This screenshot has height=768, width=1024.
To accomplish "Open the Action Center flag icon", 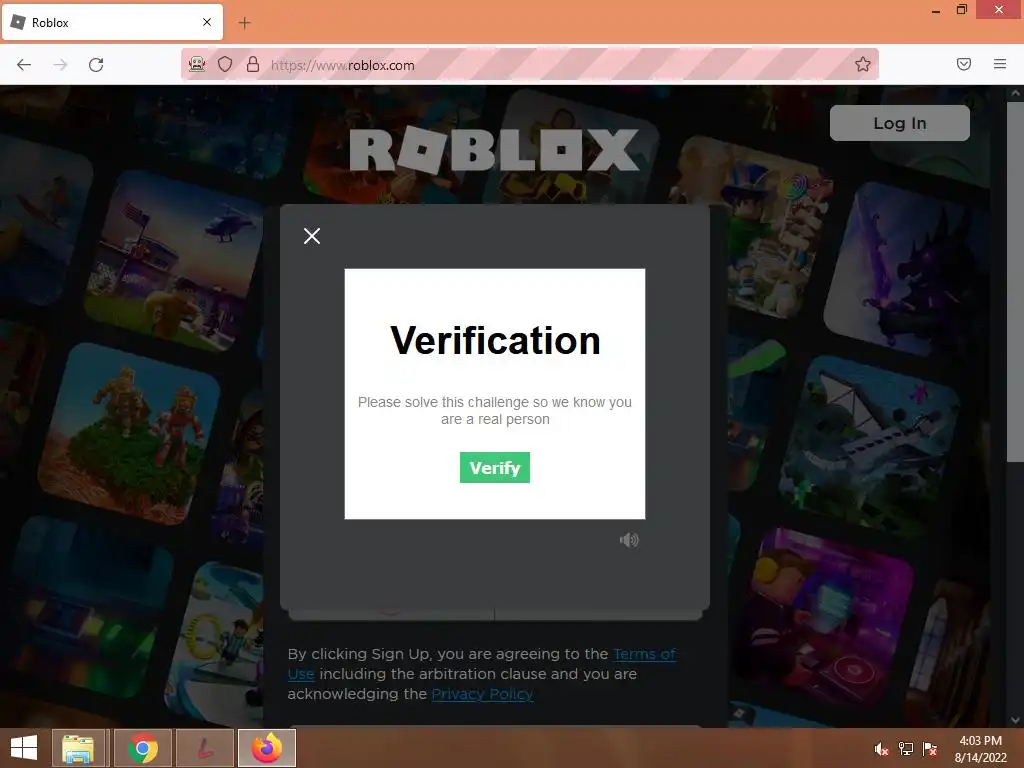I will (929, 749).
